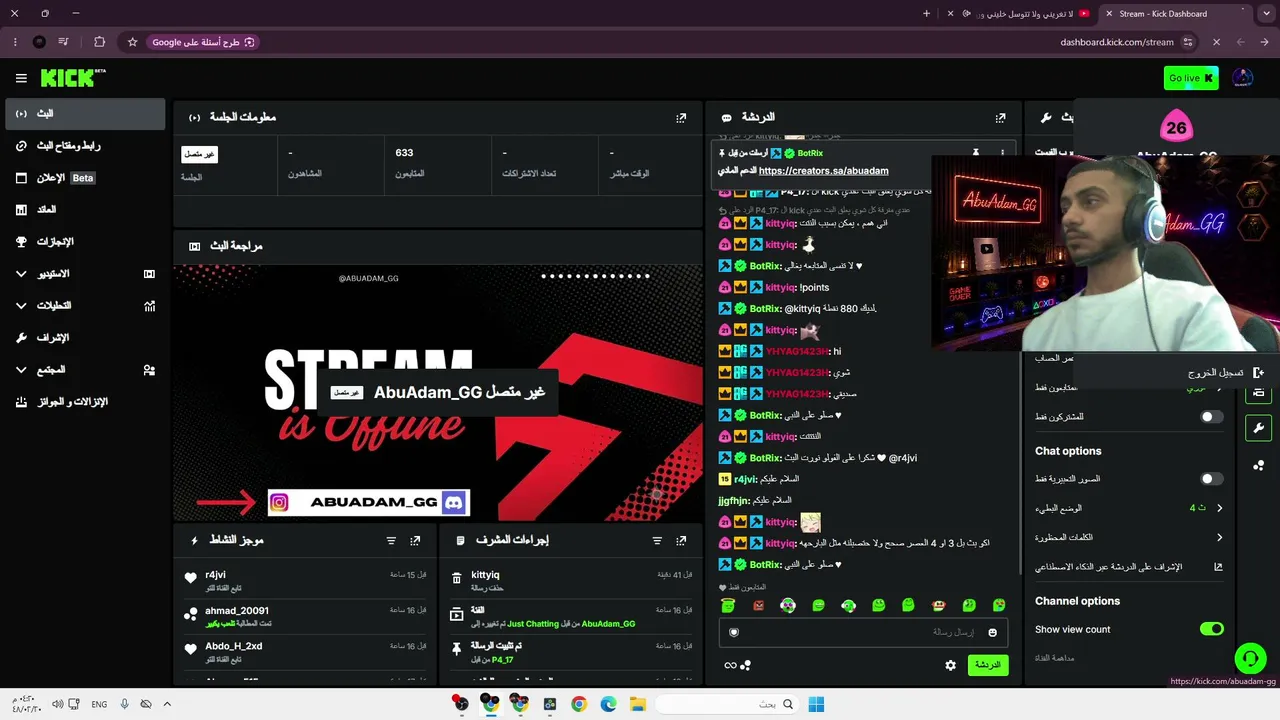Open رابط ومفتاح البث sidebar item
1280x720 pixels.
pyautogui.click(x=84, y=146)
